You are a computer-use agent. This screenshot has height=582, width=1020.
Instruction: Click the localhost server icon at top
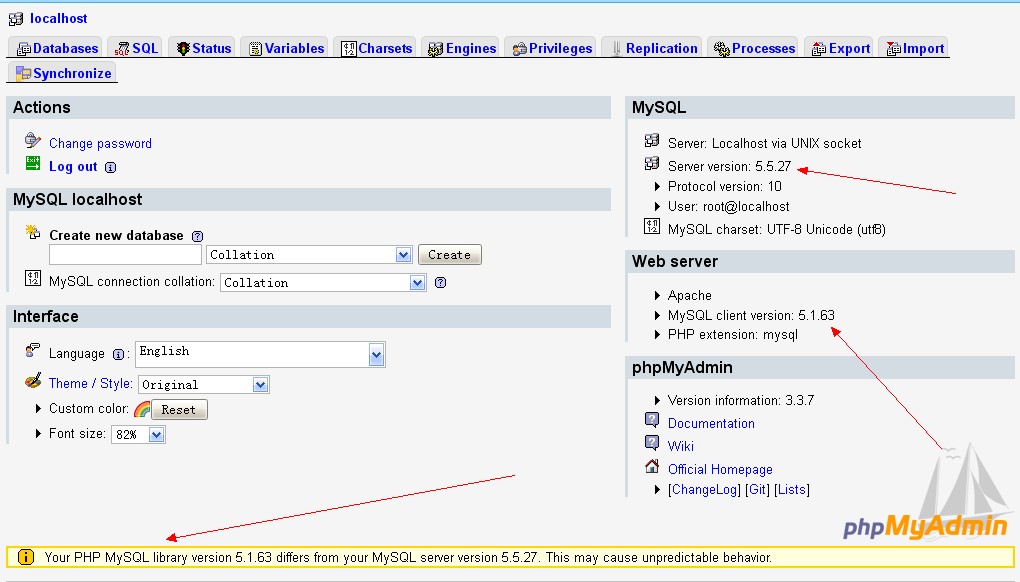[16, 19]
